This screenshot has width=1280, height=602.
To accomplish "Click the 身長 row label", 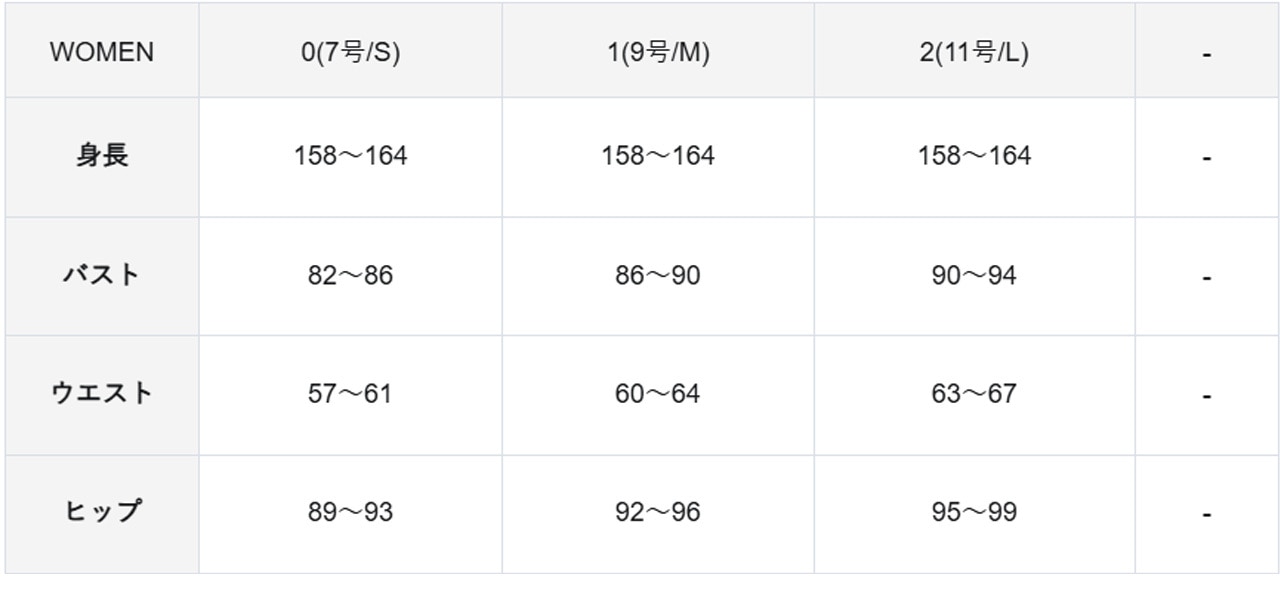I will [x=102, y=156].
